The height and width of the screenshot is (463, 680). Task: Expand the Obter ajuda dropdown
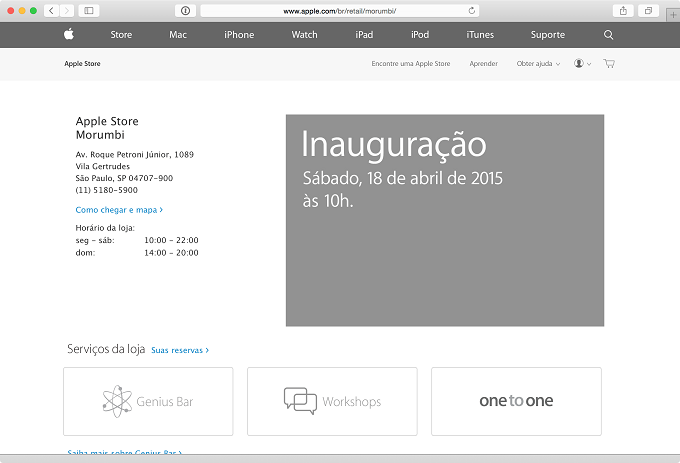click(x=538, y=63)
